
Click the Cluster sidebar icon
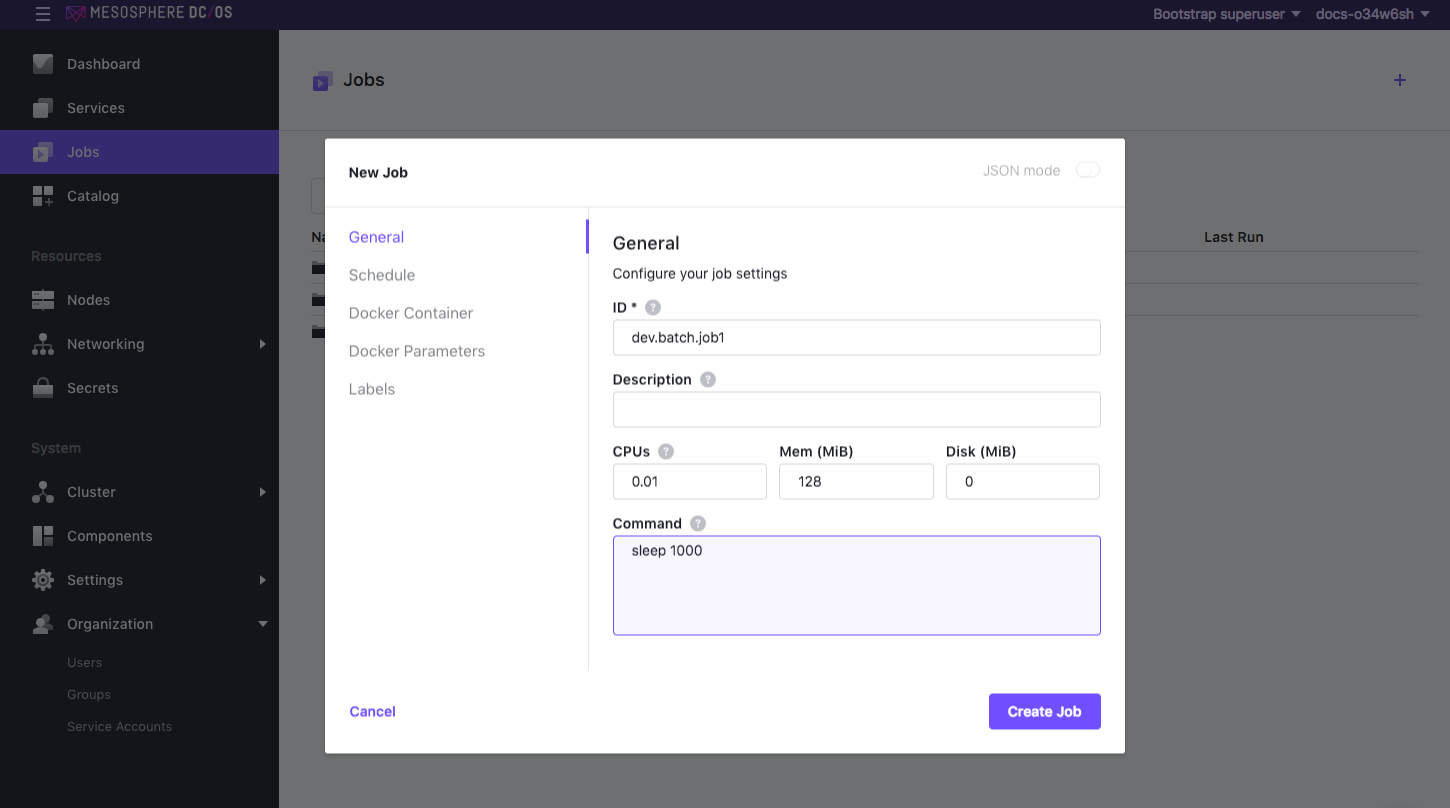pos(43,492)
